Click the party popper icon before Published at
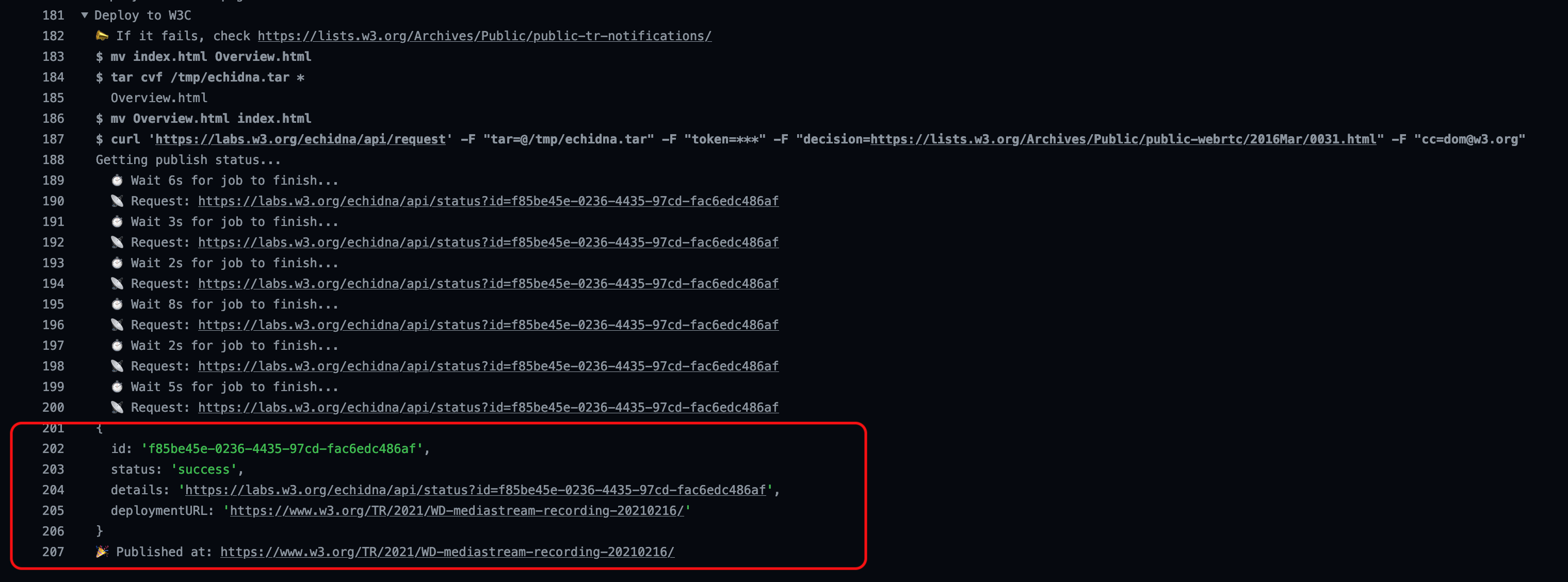The image size is (1568, 582). point(102,552)
